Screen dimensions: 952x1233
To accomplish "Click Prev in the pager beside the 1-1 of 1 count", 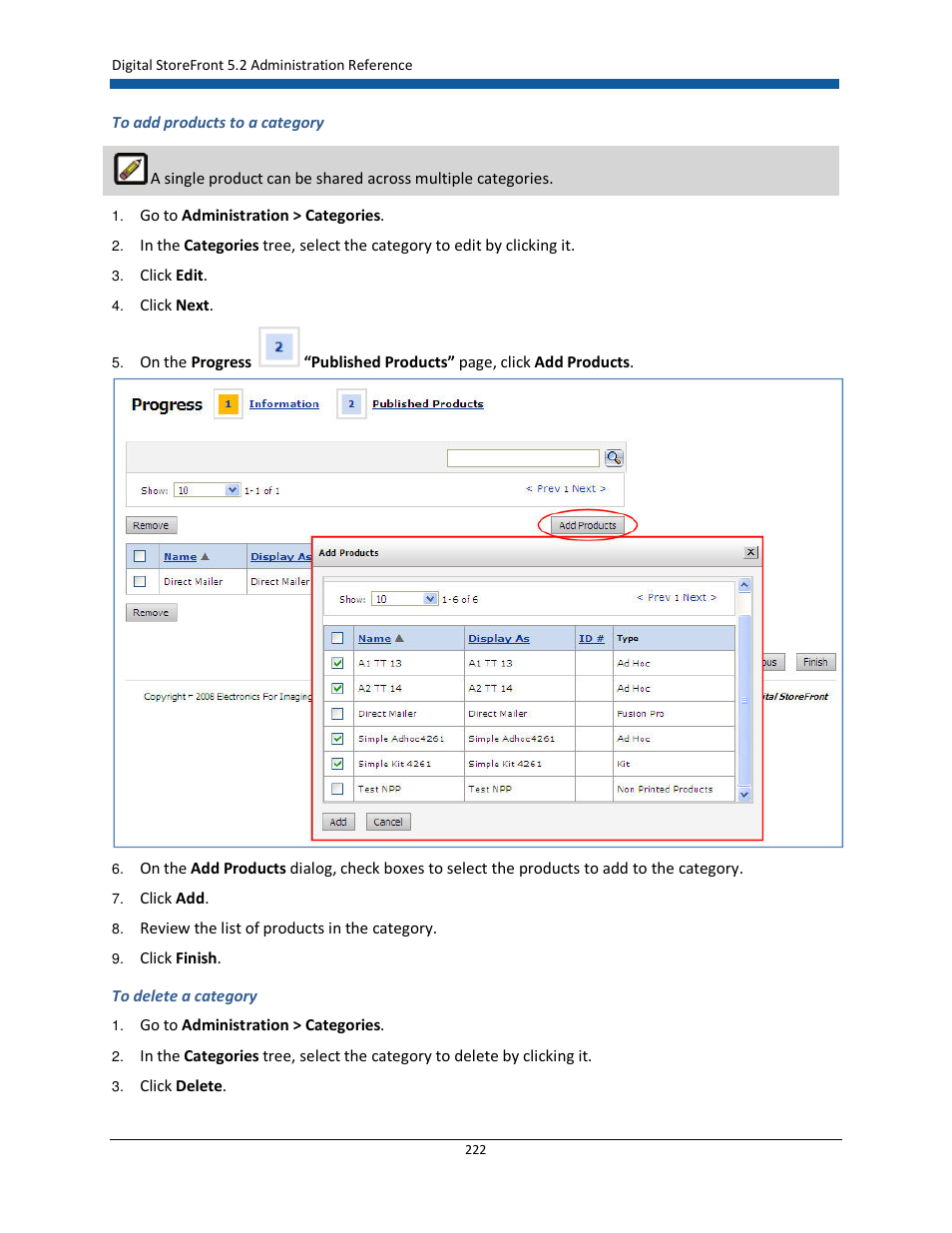I will (x=543, y=489).
